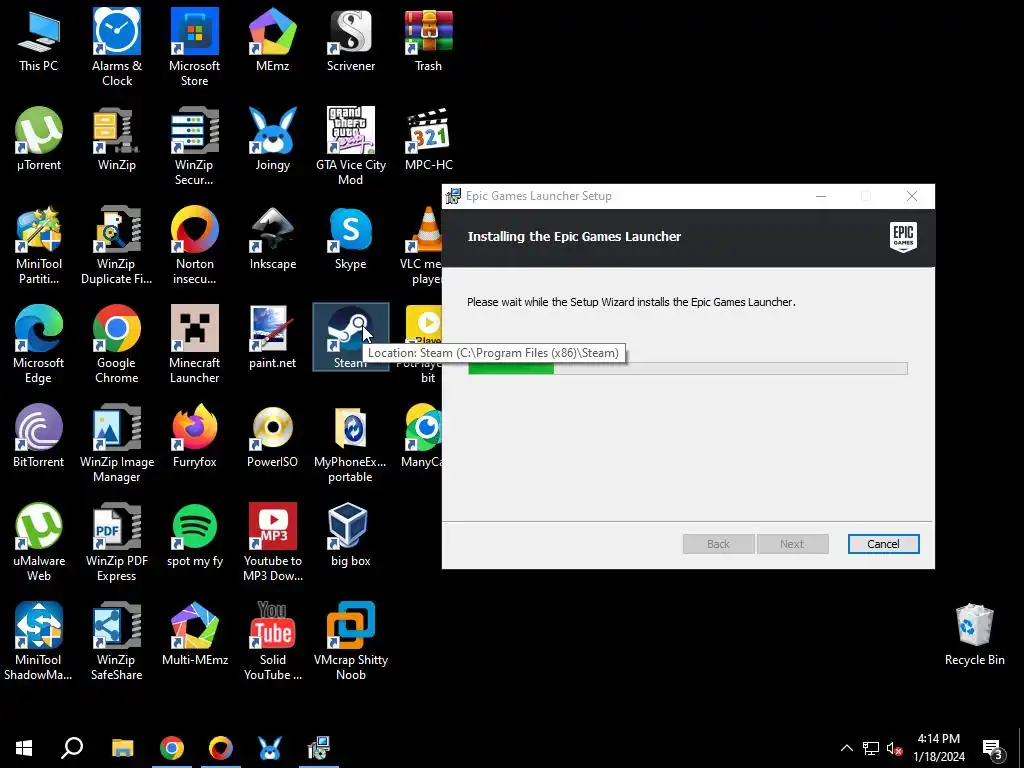Select the Microsoft Edge desktop shortcut
The width and height of the screenshot is (1024, 768).
pos(39,344)
